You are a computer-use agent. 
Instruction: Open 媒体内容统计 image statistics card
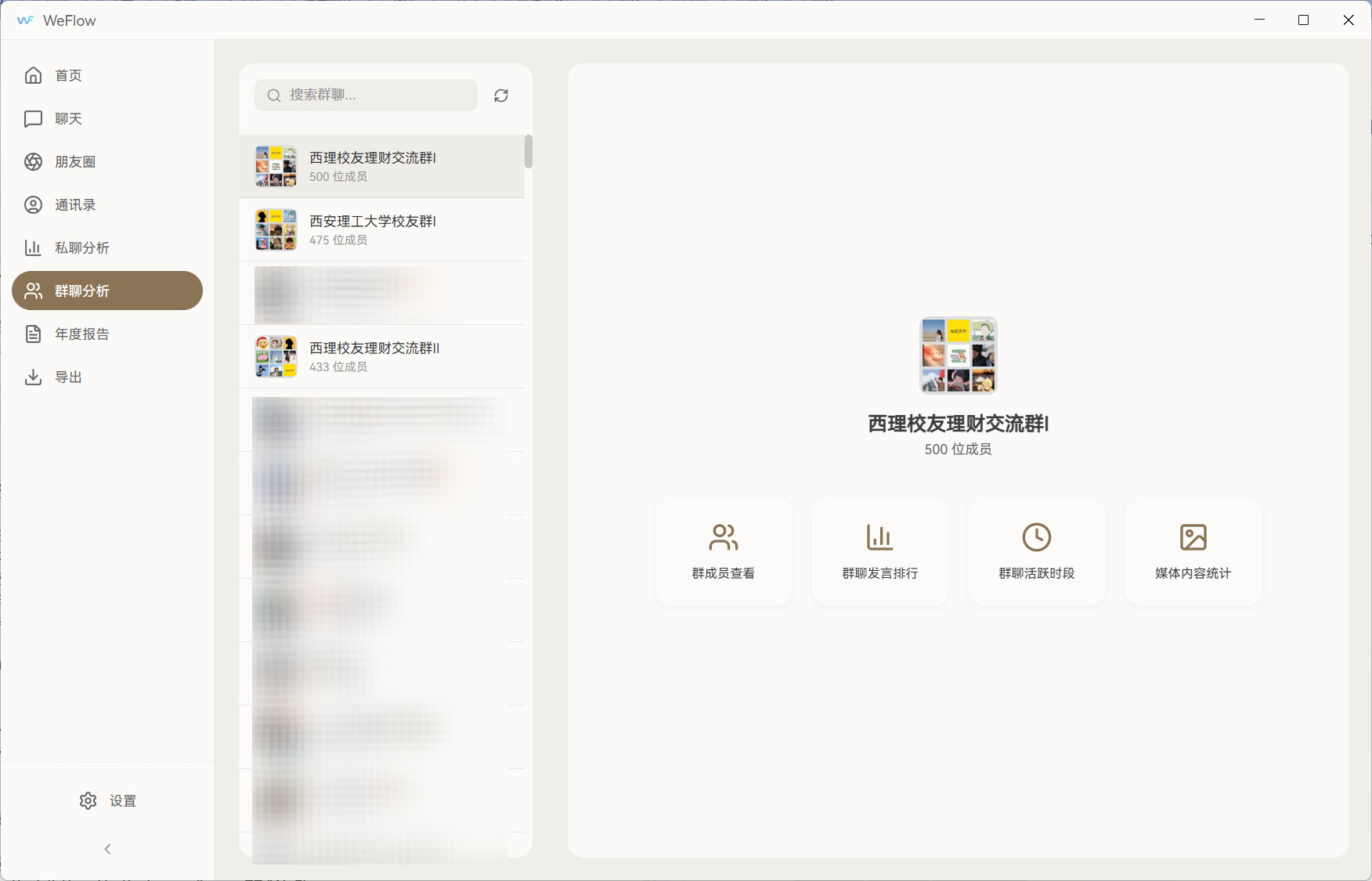point(1193,551)
